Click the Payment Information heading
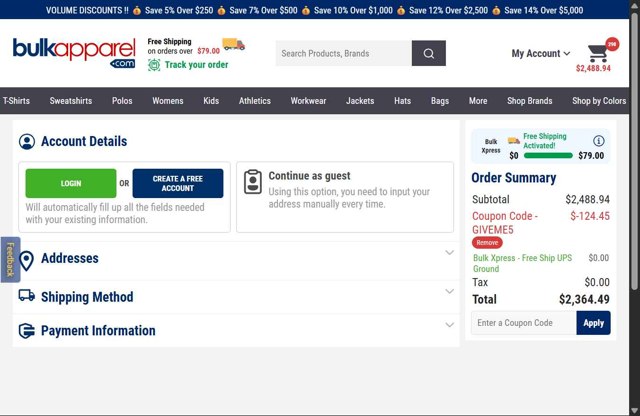This screenshot has height=416, width=640. [x=98, y=331]
